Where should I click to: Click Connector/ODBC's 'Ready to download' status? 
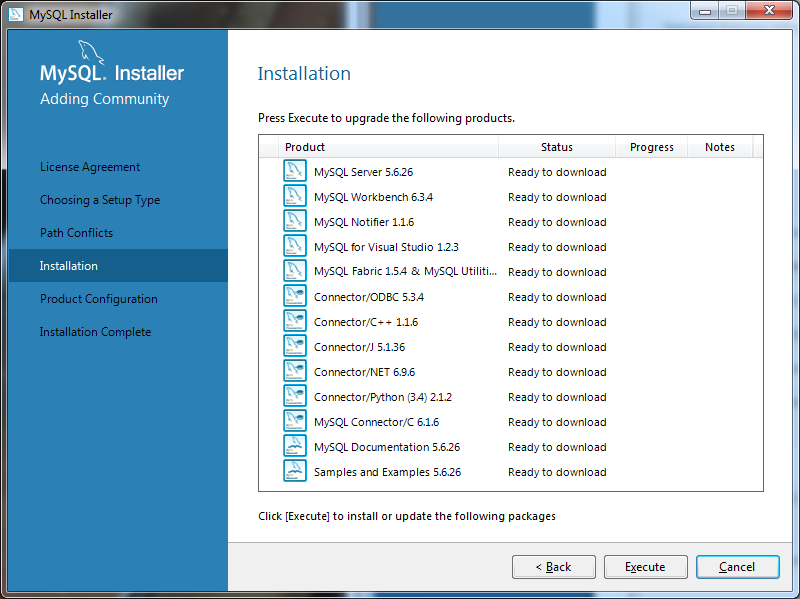(557, 297)
